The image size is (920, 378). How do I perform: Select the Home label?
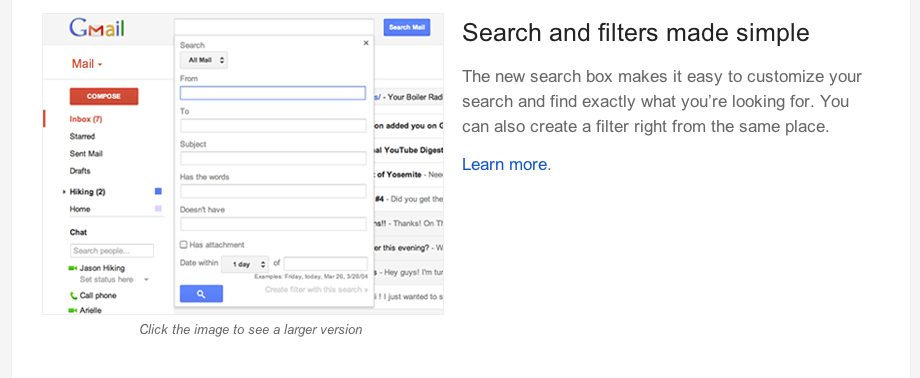tap(80, 209)
